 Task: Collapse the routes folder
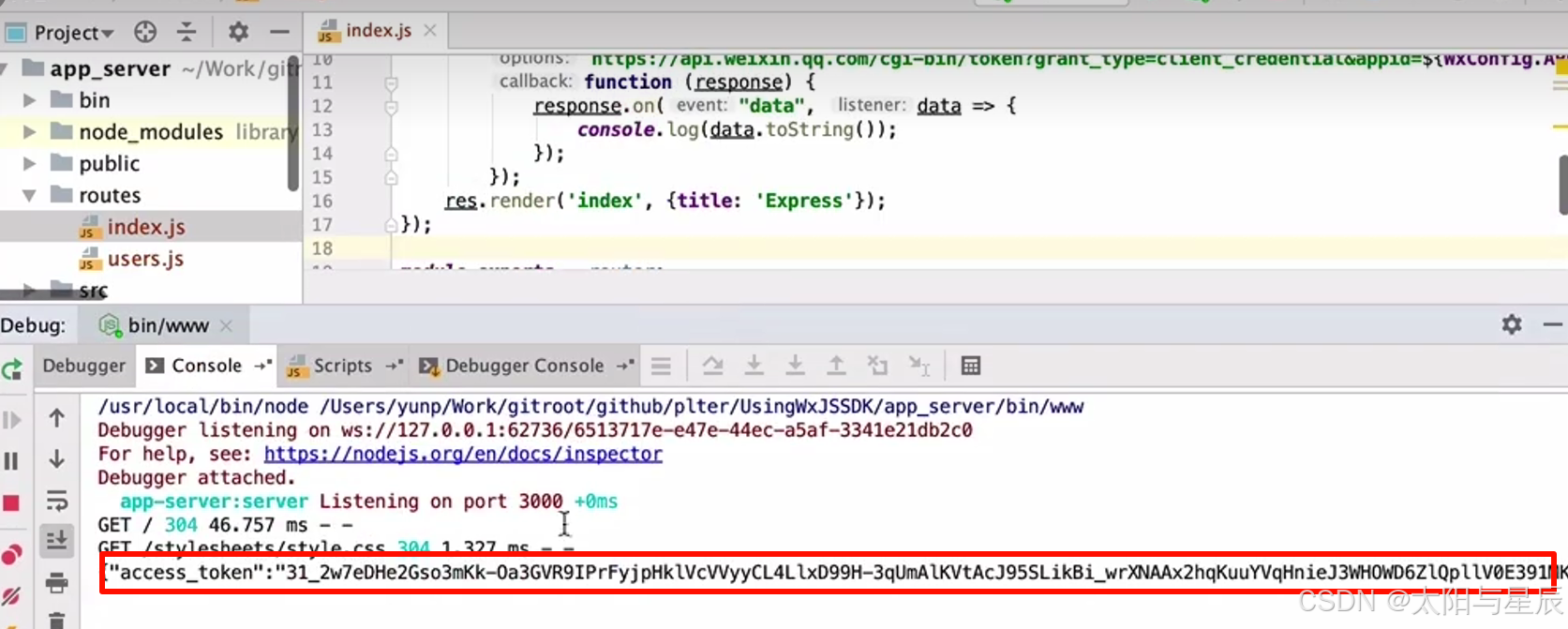(29, 196)
